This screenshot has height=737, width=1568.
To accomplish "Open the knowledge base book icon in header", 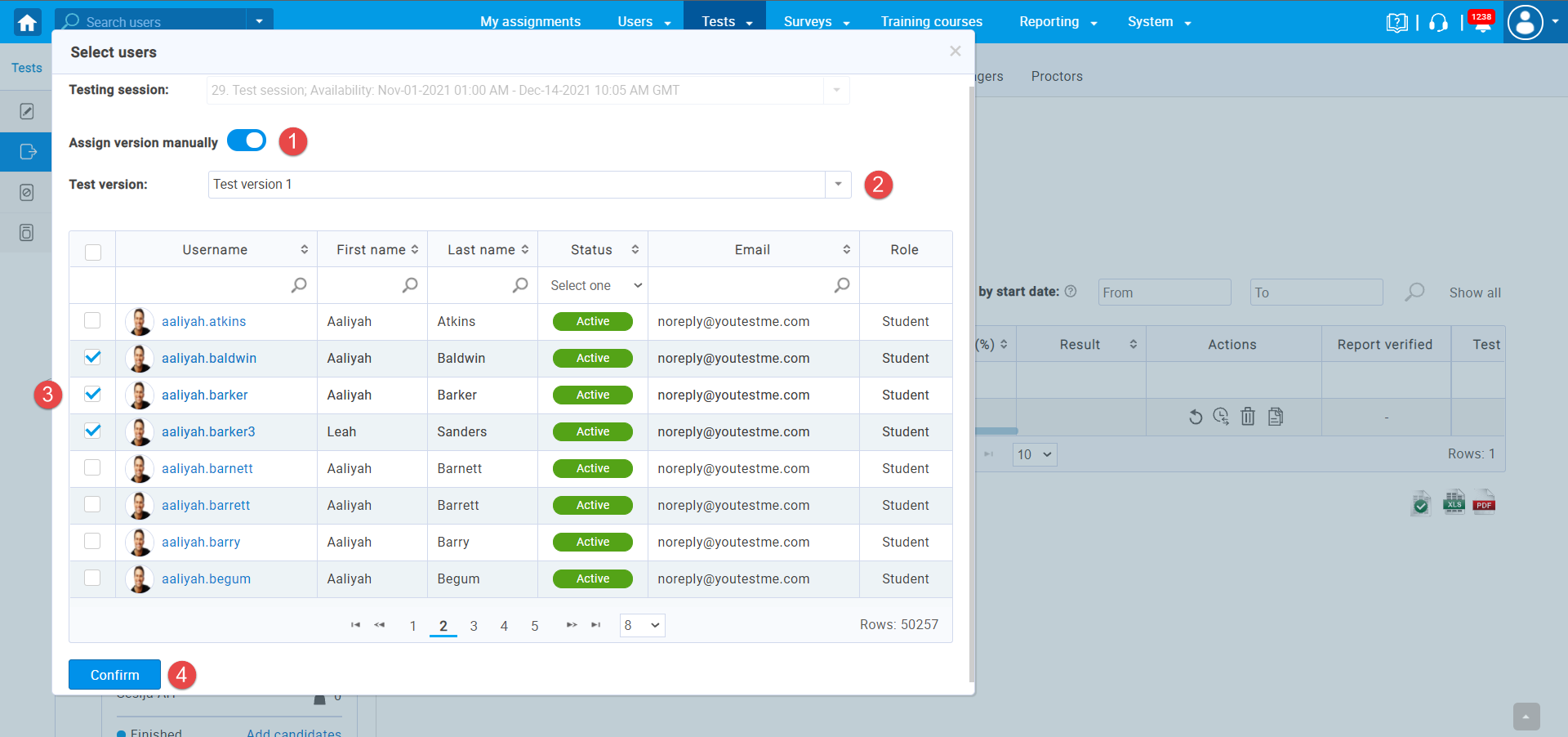I will (x=1397, y=22).
